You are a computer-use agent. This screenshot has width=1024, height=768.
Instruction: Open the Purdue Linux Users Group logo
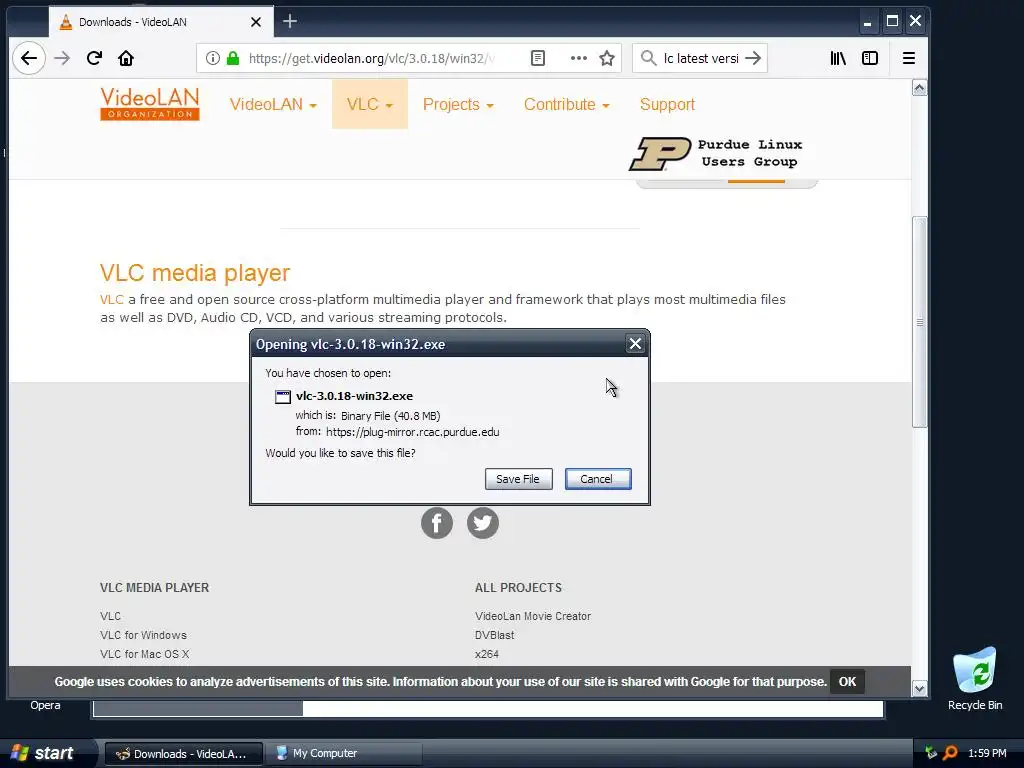point(717,153)
